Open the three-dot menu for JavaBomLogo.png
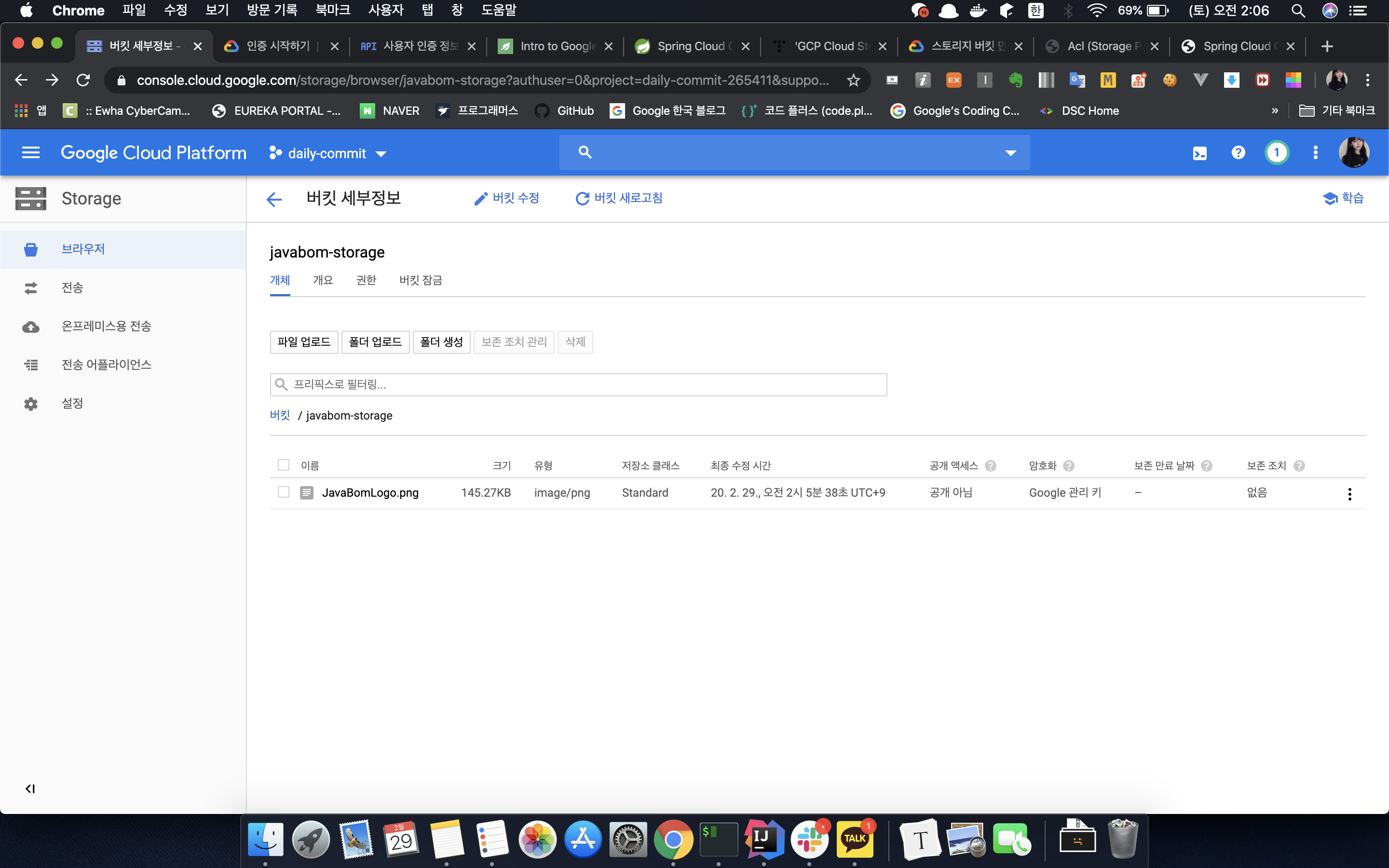This screenshot has width=1389, height=868. click(1349, 494)
